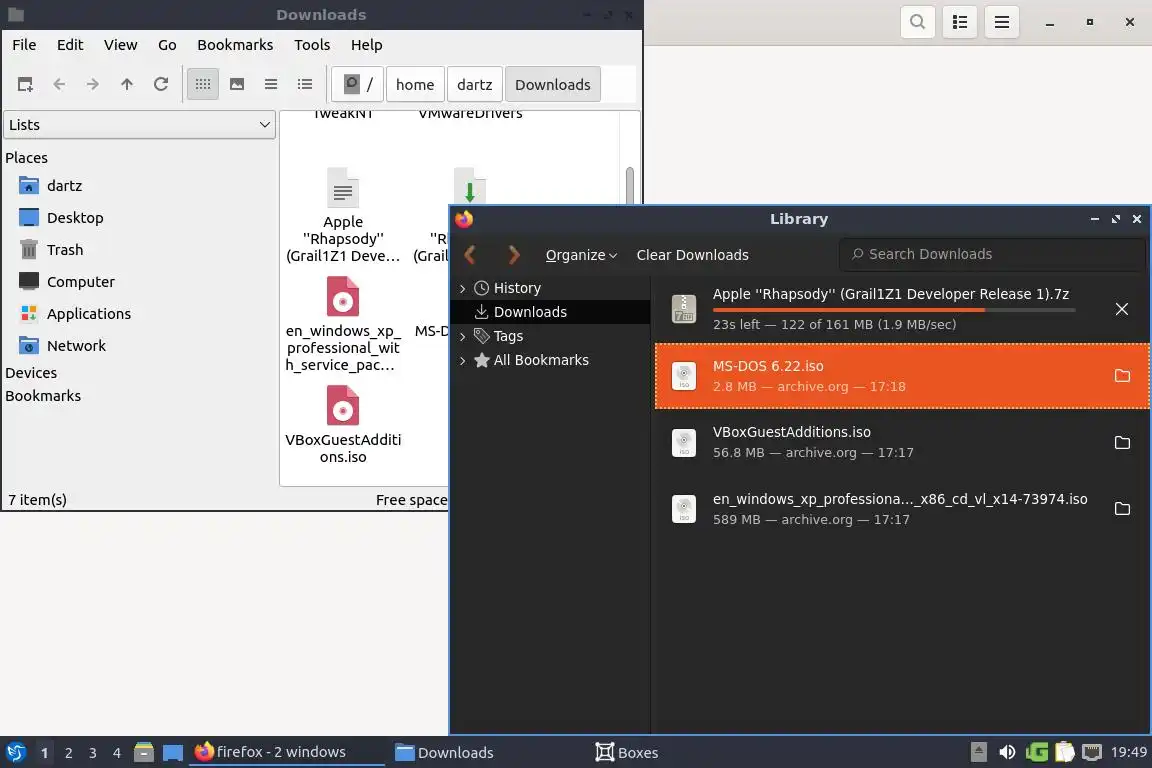Open Trash in Places sidebar
Screen dimensions: 1152x768
click(x=65, y=250)
